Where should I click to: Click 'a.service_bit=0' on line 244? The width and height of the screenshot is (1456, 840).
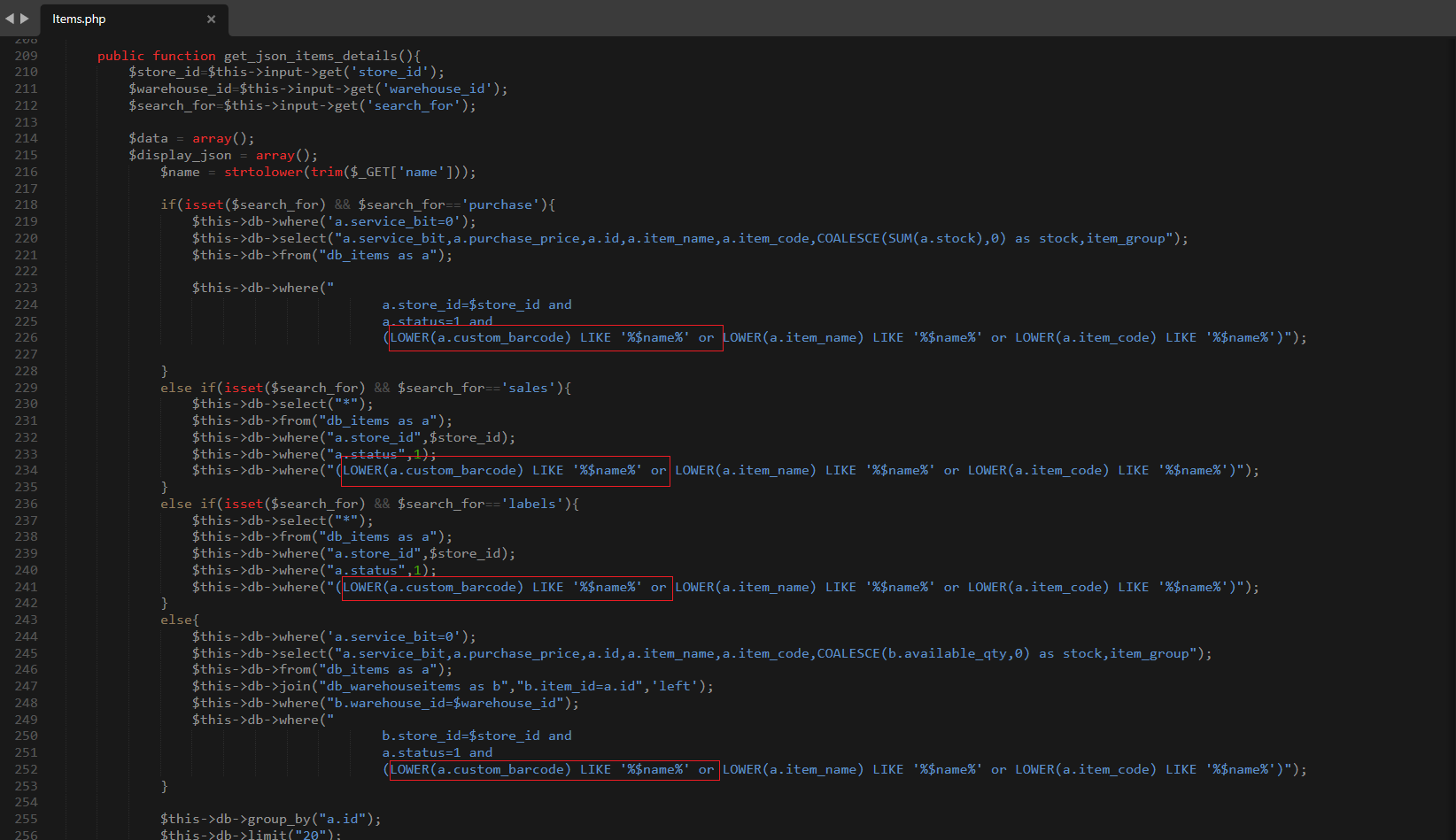tap(394, 636)
